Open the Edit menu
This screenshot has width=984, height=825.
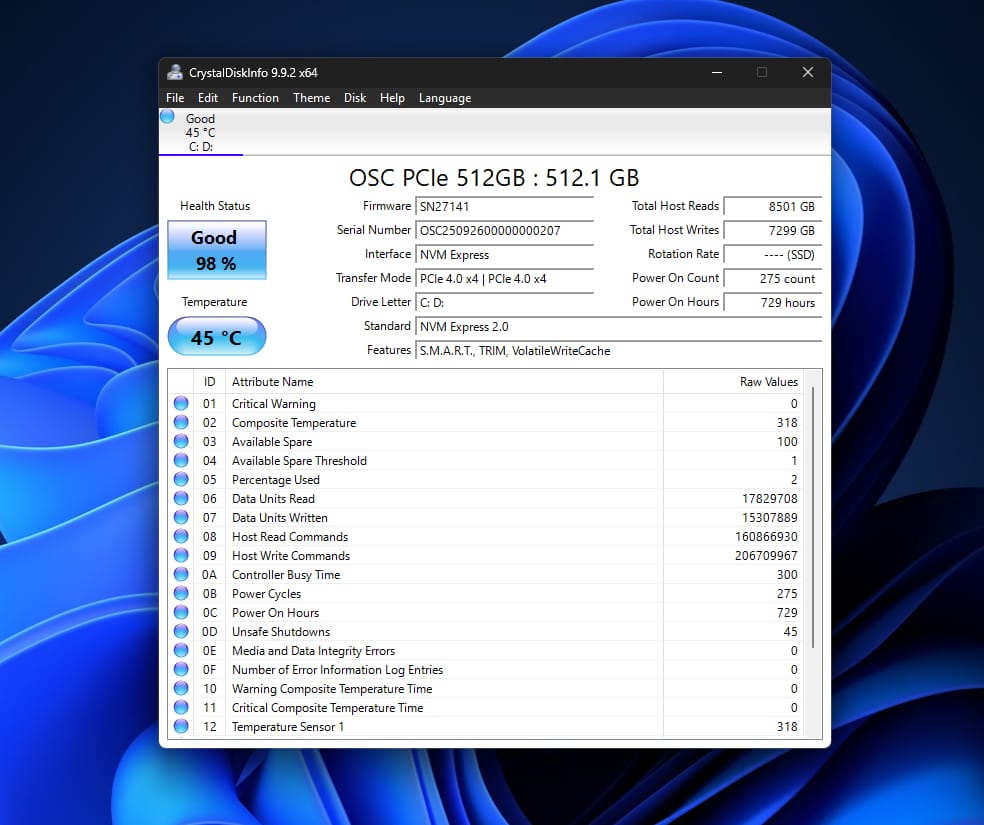(208, 98)
